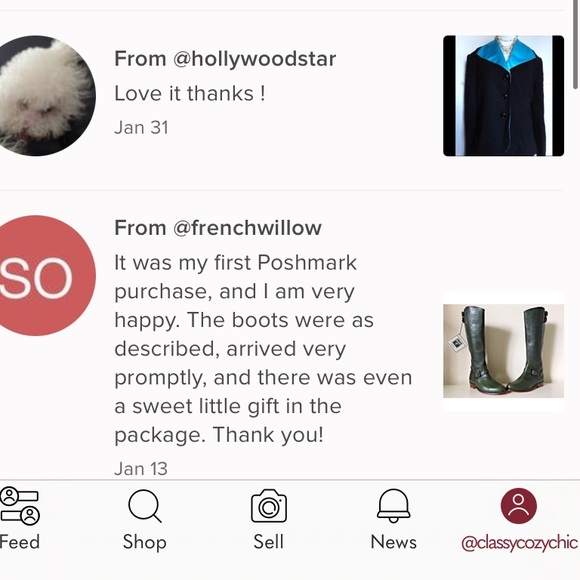Click the "Love it thanks !" comment text
The height and width of the screenshot is (580, 580).
(x=190, y=93)
